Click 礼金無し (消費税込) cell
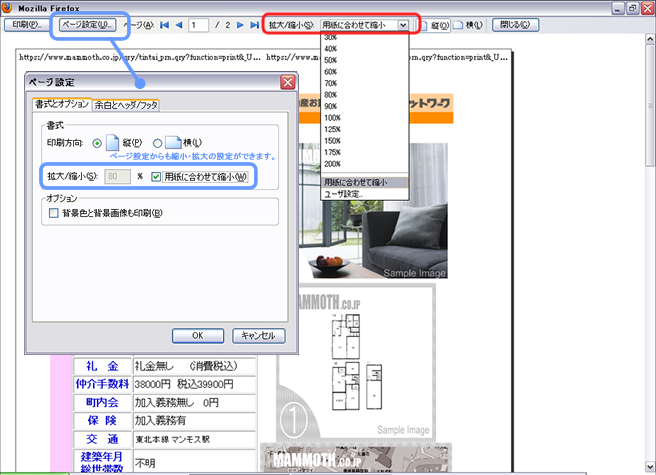Viewport: 656px width, 475px height. [194, 366]
